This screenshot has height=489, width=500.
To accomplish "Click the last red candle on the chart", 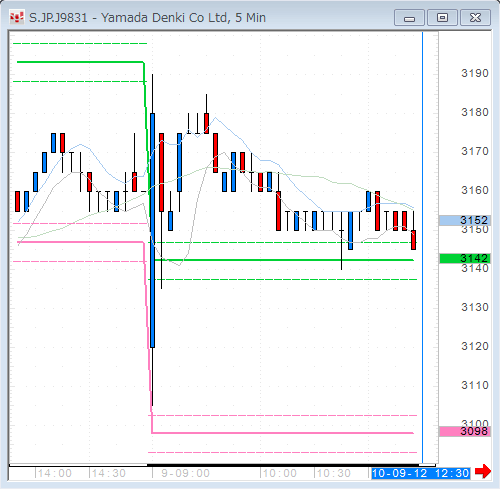I will tap(413, 240).
